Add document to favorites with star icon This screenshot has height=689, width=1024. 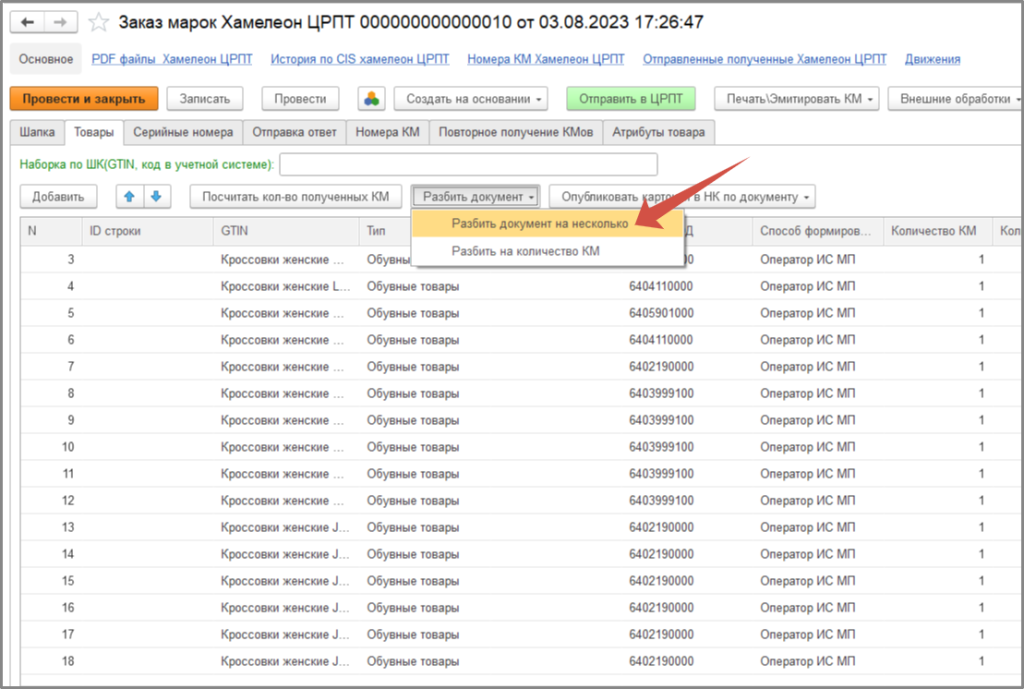(x=99, y=22)
